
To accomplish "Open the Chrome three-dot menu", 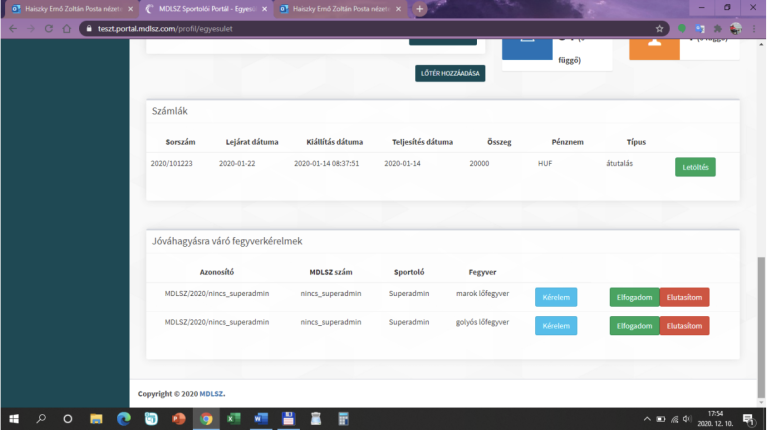I will [755, 29].
